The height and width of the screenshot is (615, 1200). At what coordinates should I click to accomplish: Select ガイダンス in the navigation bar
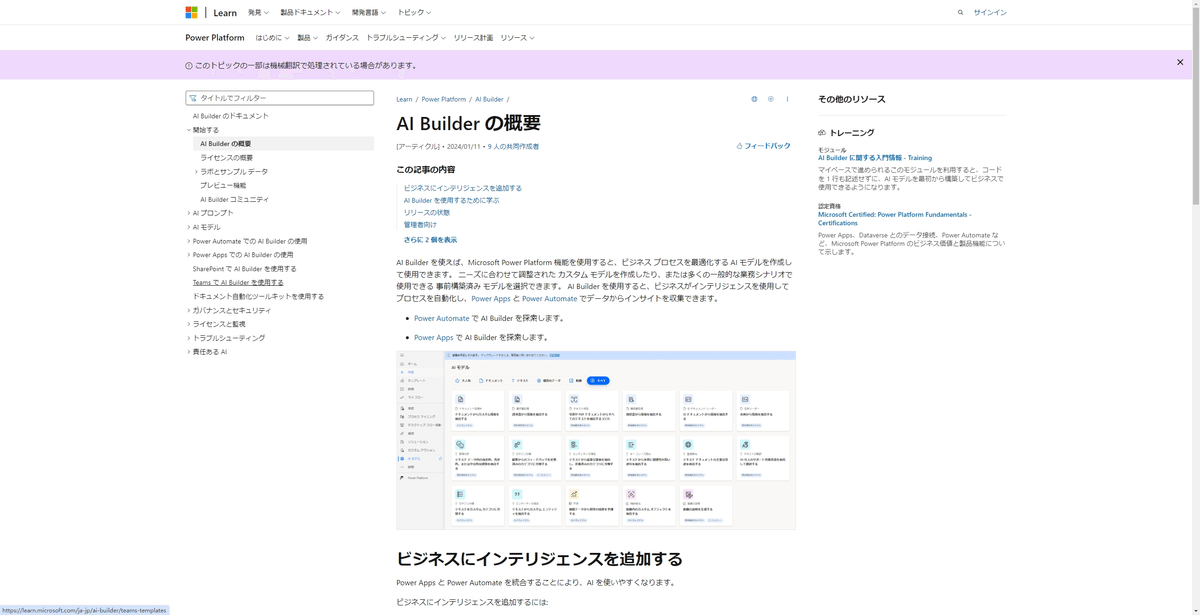[342, 38]
